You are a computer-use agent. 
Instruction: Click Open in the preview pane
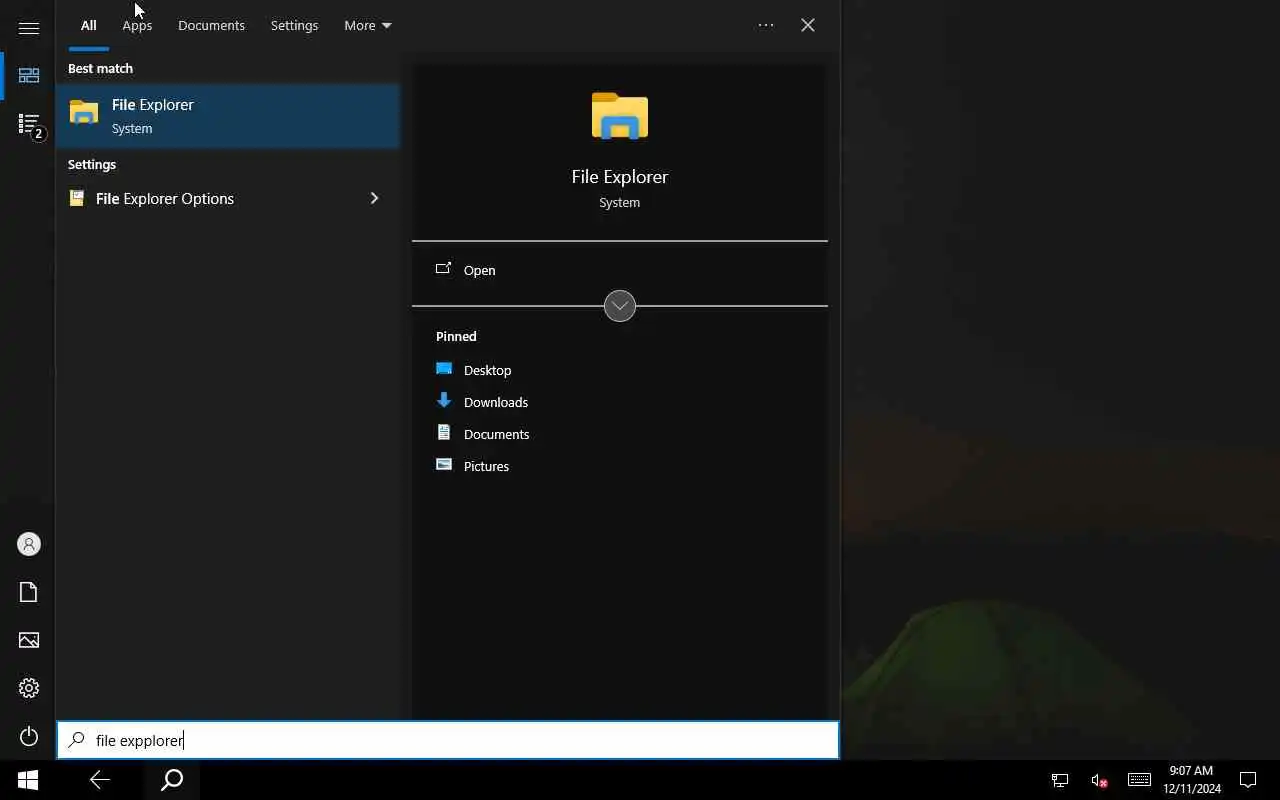click(x=620, y=270)
